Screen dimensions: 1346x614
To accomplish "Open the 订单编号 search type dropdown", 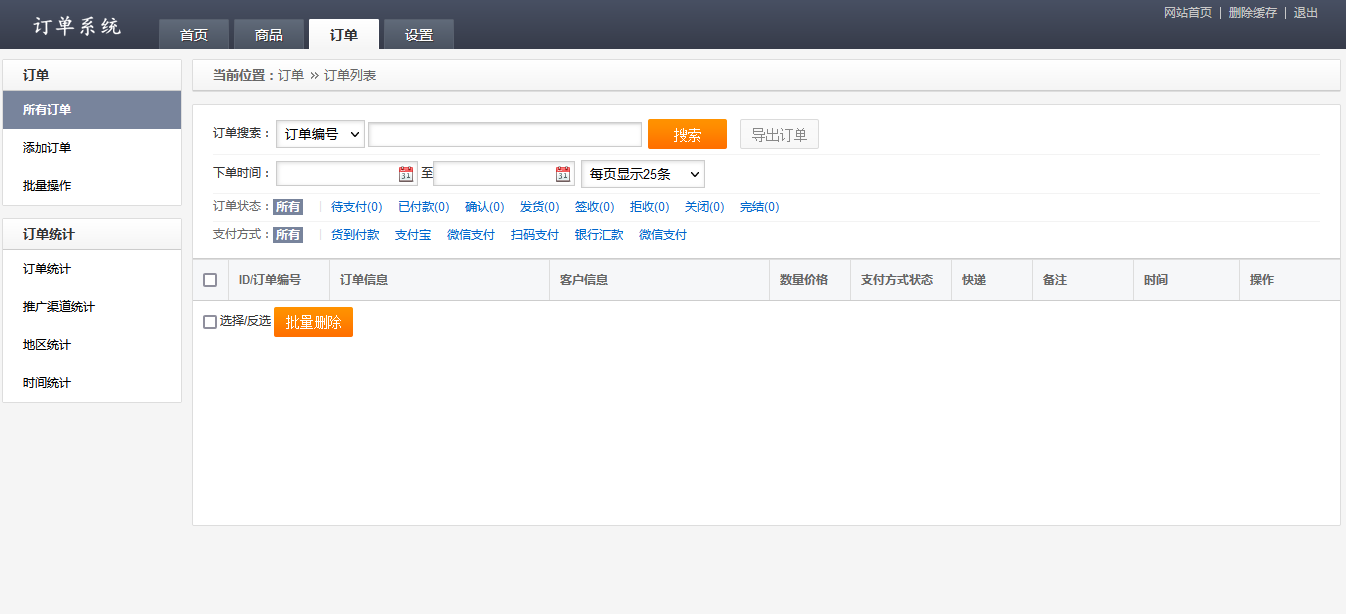I will point(319,133).
